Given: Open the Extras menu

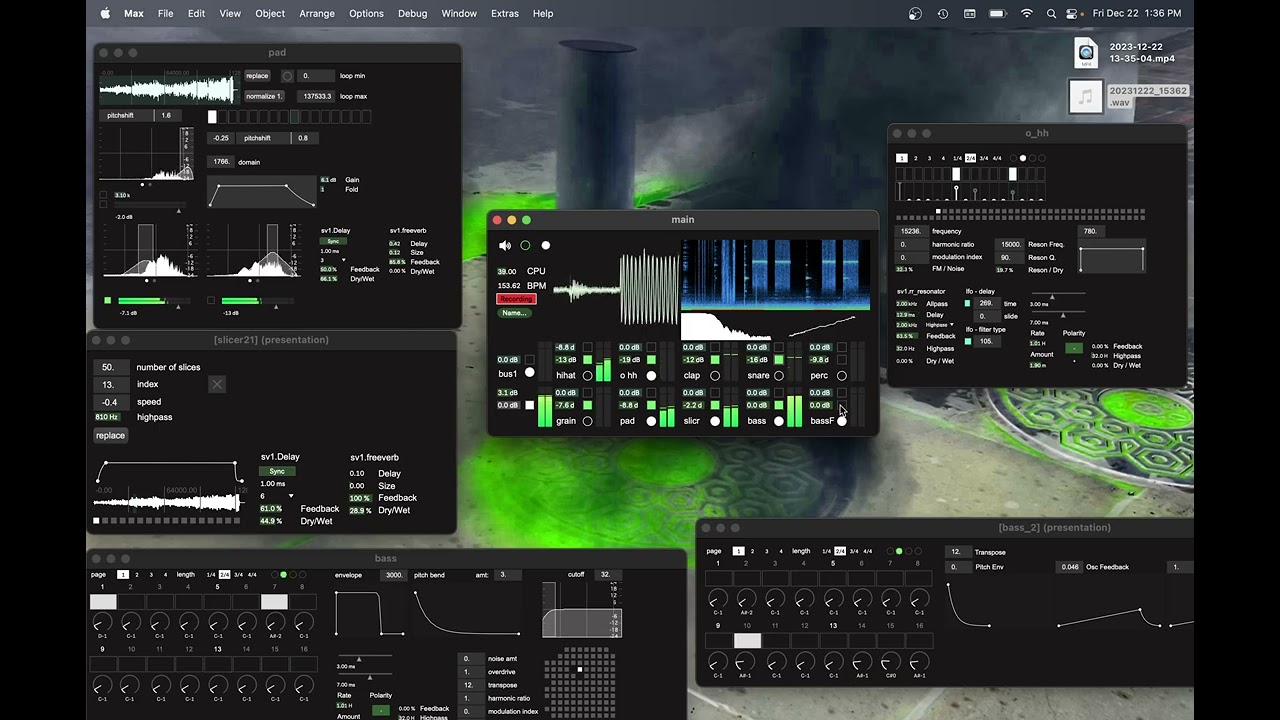Looking at the screenshot, I should (505, 14).
